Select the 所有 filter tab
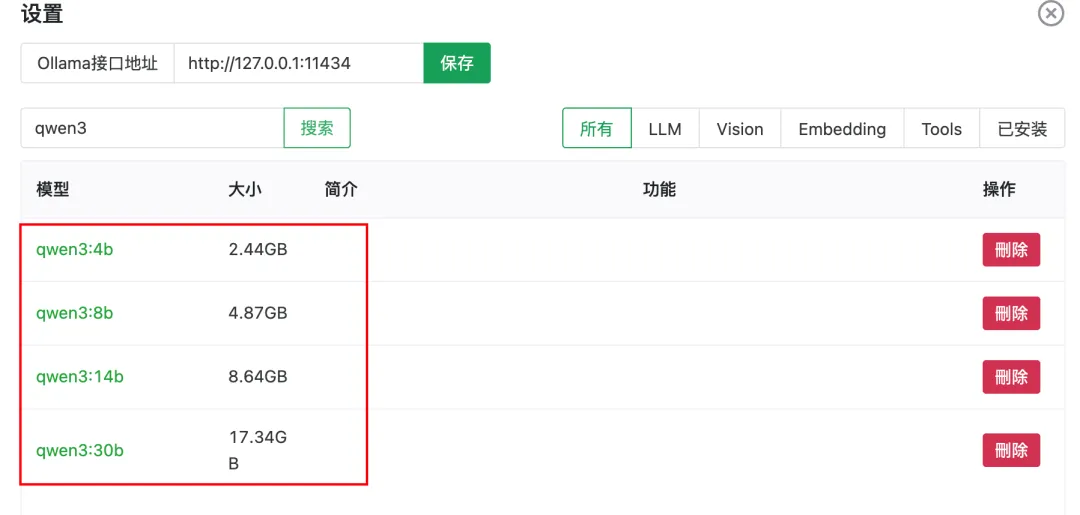Screen dimensions: 1080x515 [x=596, y=128]
